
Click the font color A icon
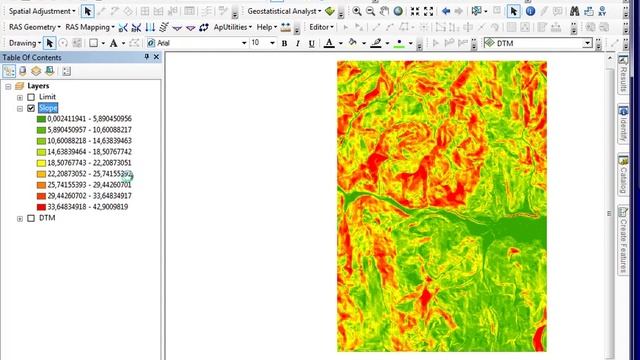tap(329, 43)
